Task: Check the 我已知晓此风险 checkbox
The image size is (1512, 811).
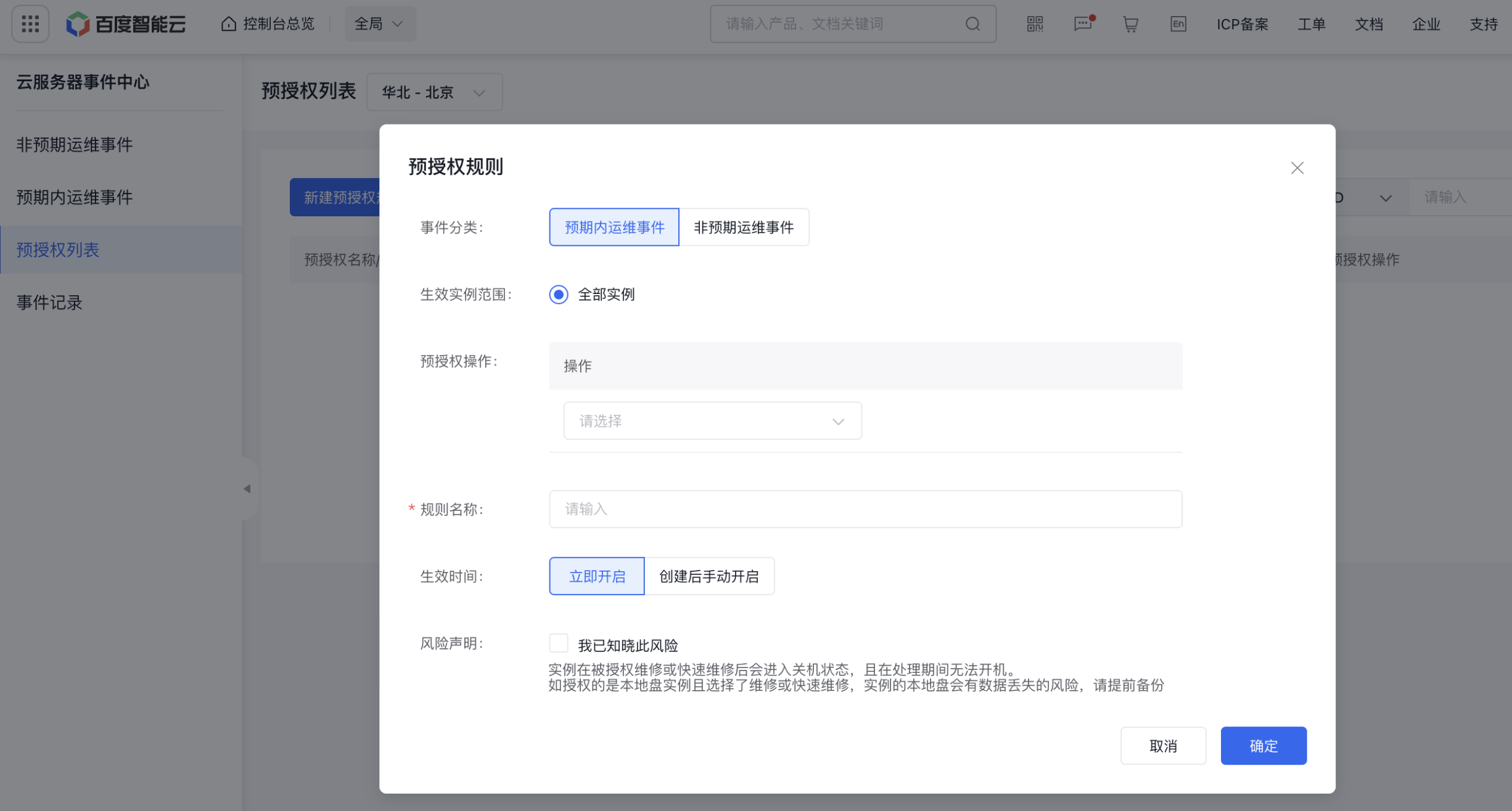Action: click(558, 643)
